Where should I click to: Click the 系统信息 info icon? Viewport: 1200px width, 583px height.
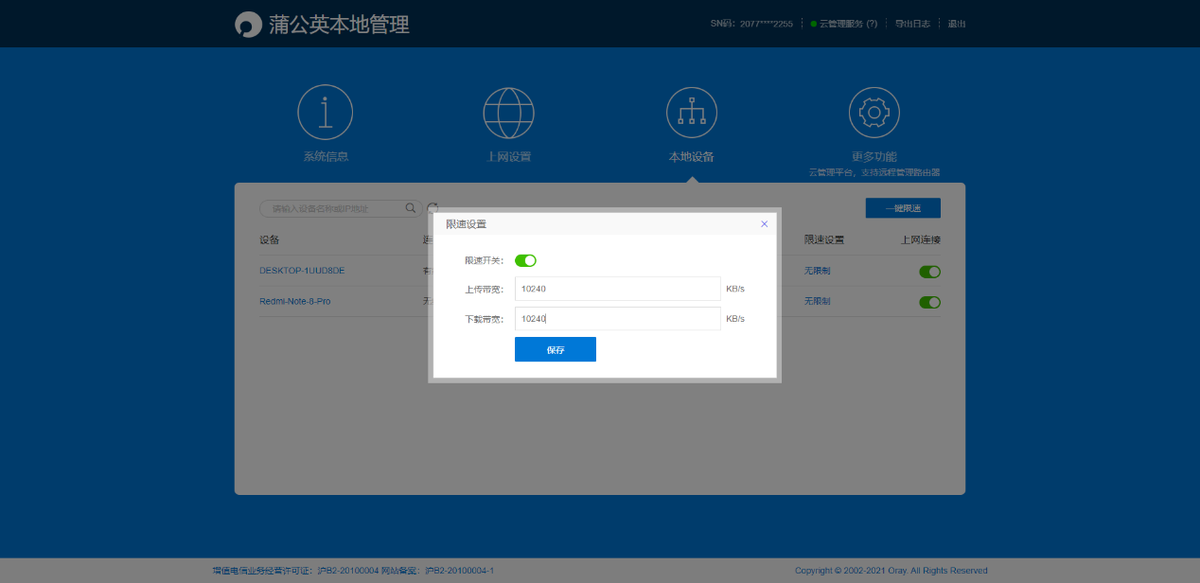(x=325, y=113)
